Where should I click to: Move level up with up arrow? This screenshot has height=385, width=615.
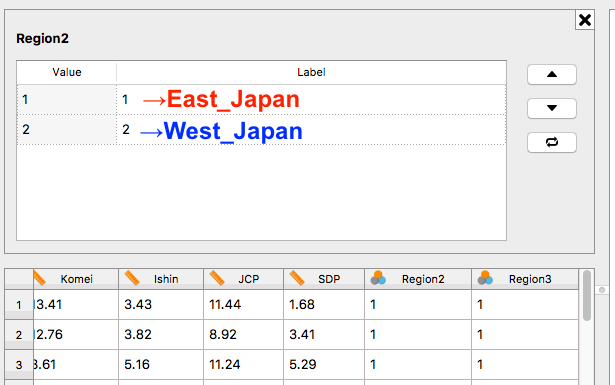[551, 74]
